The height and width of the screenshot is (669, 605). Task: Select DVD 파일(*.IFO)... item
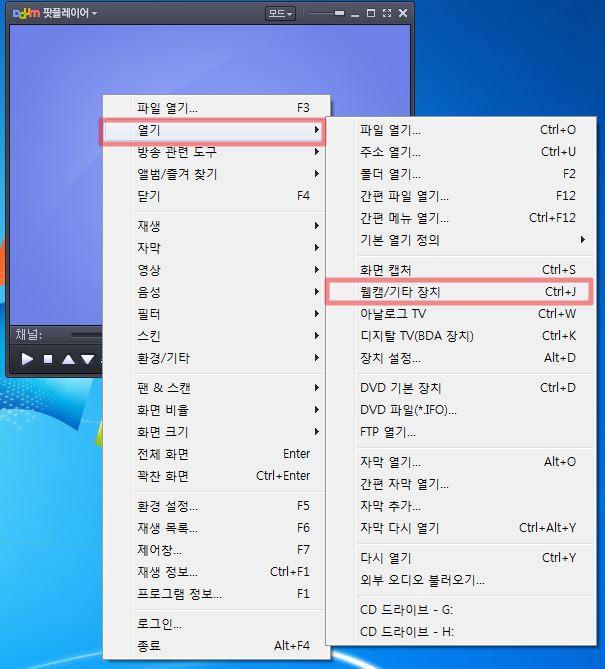(461, 410)
